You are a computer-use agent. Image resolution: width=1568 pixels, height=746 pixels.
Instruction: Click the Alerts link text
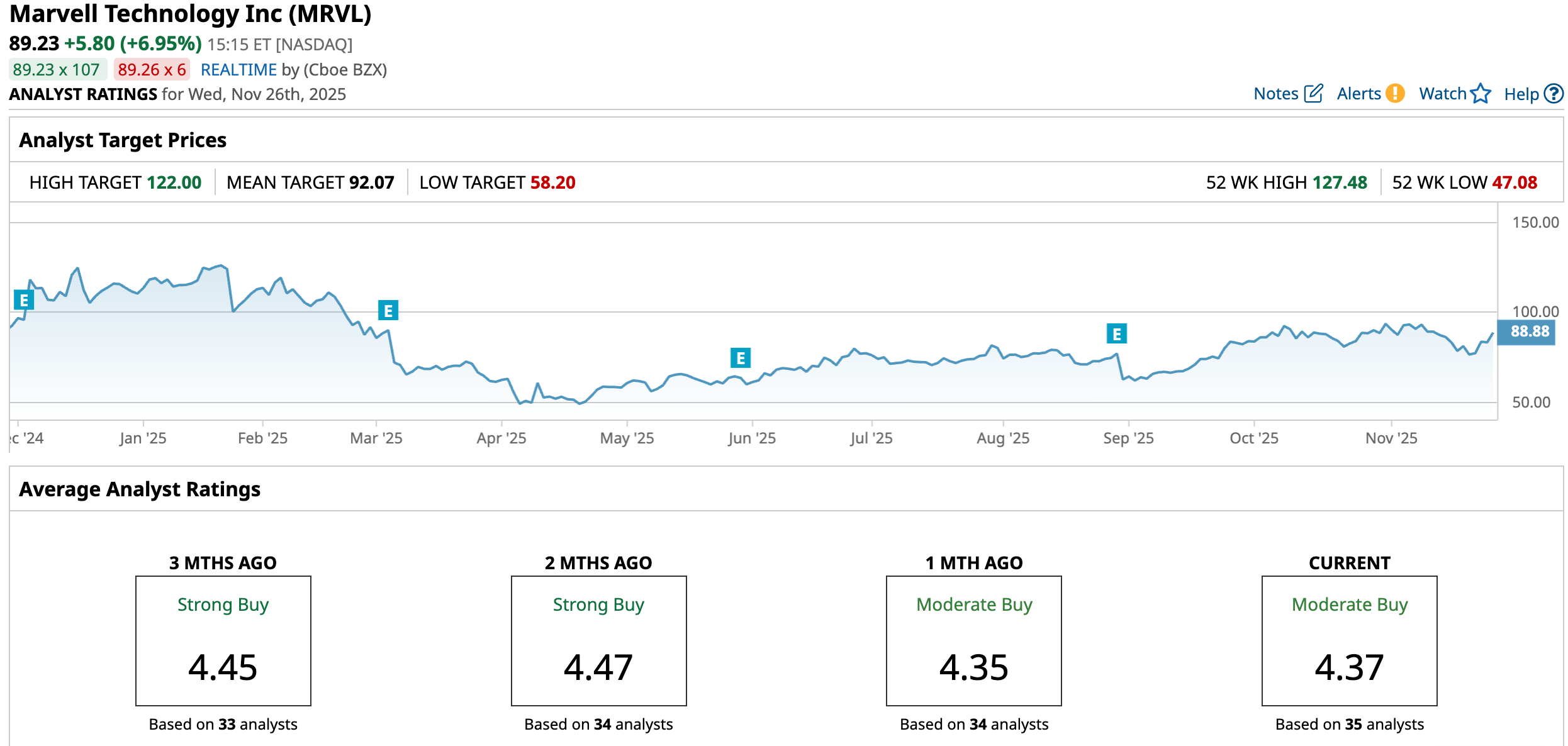(1358, 94)
